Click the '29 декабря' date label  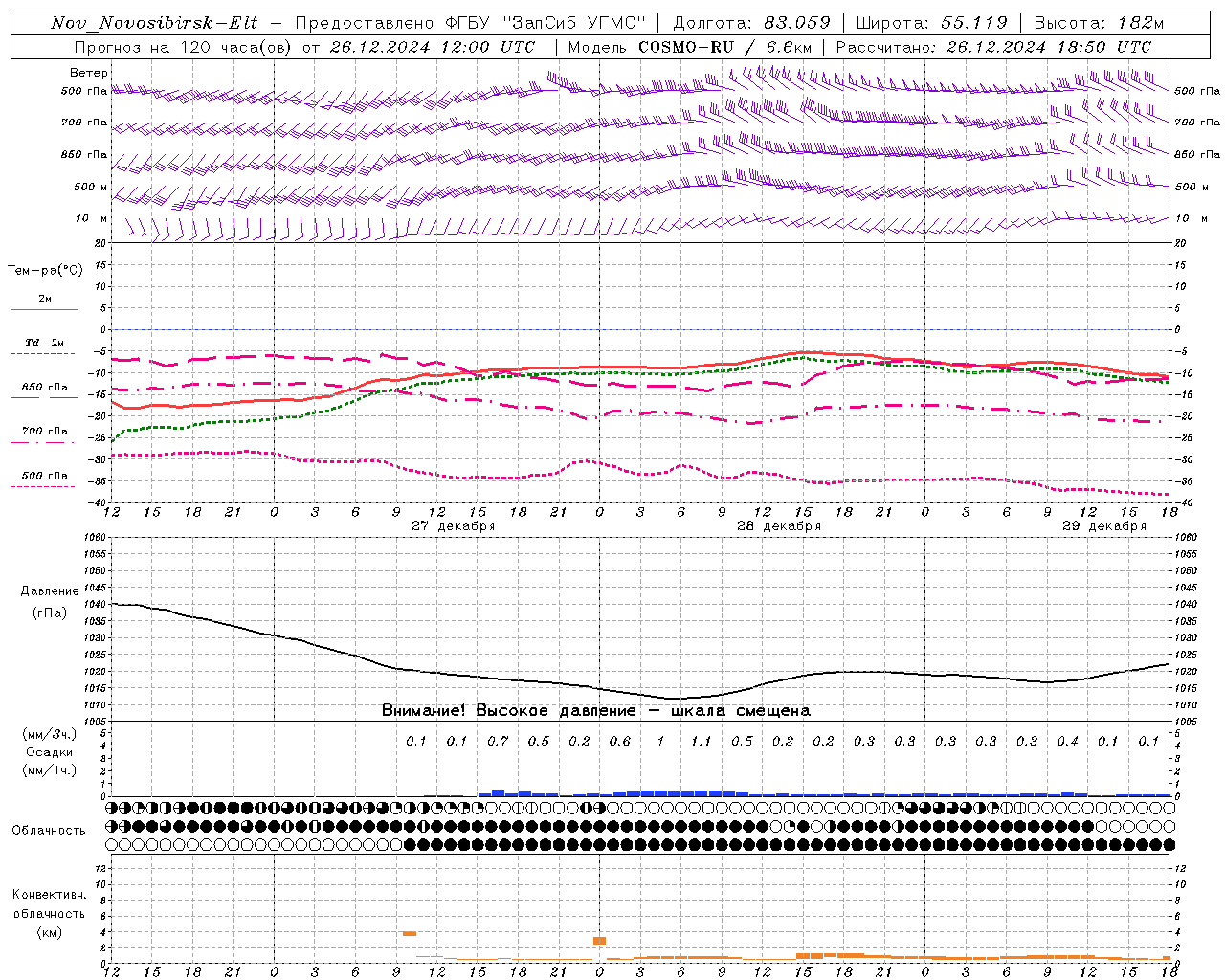1103,526
